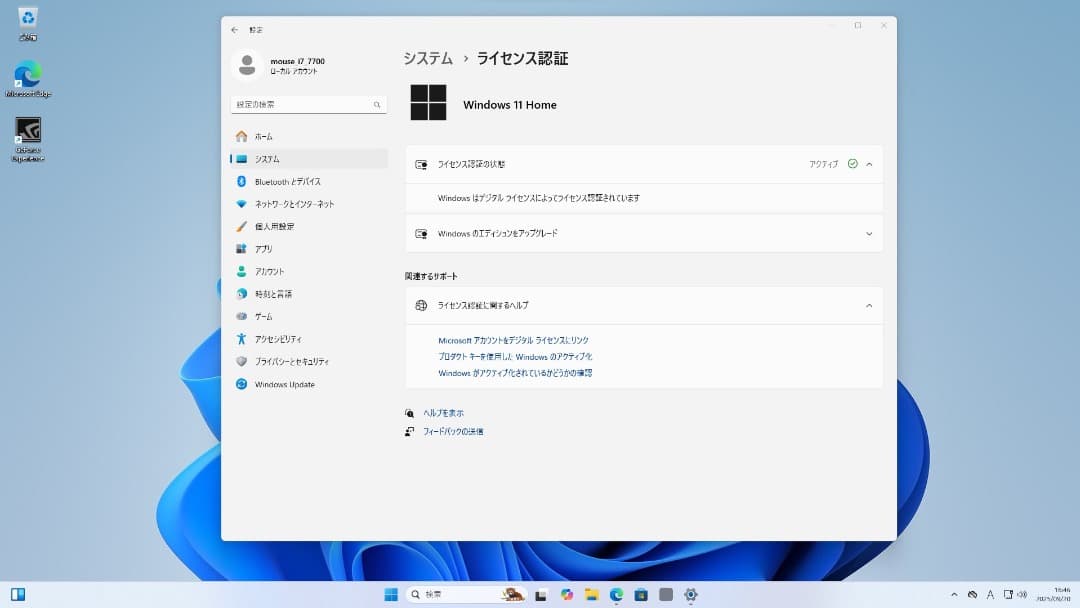The width and height of the screenshot is (1080, 608).
Task: Select the アカウント sidebar icon
Action: [240, 271]
